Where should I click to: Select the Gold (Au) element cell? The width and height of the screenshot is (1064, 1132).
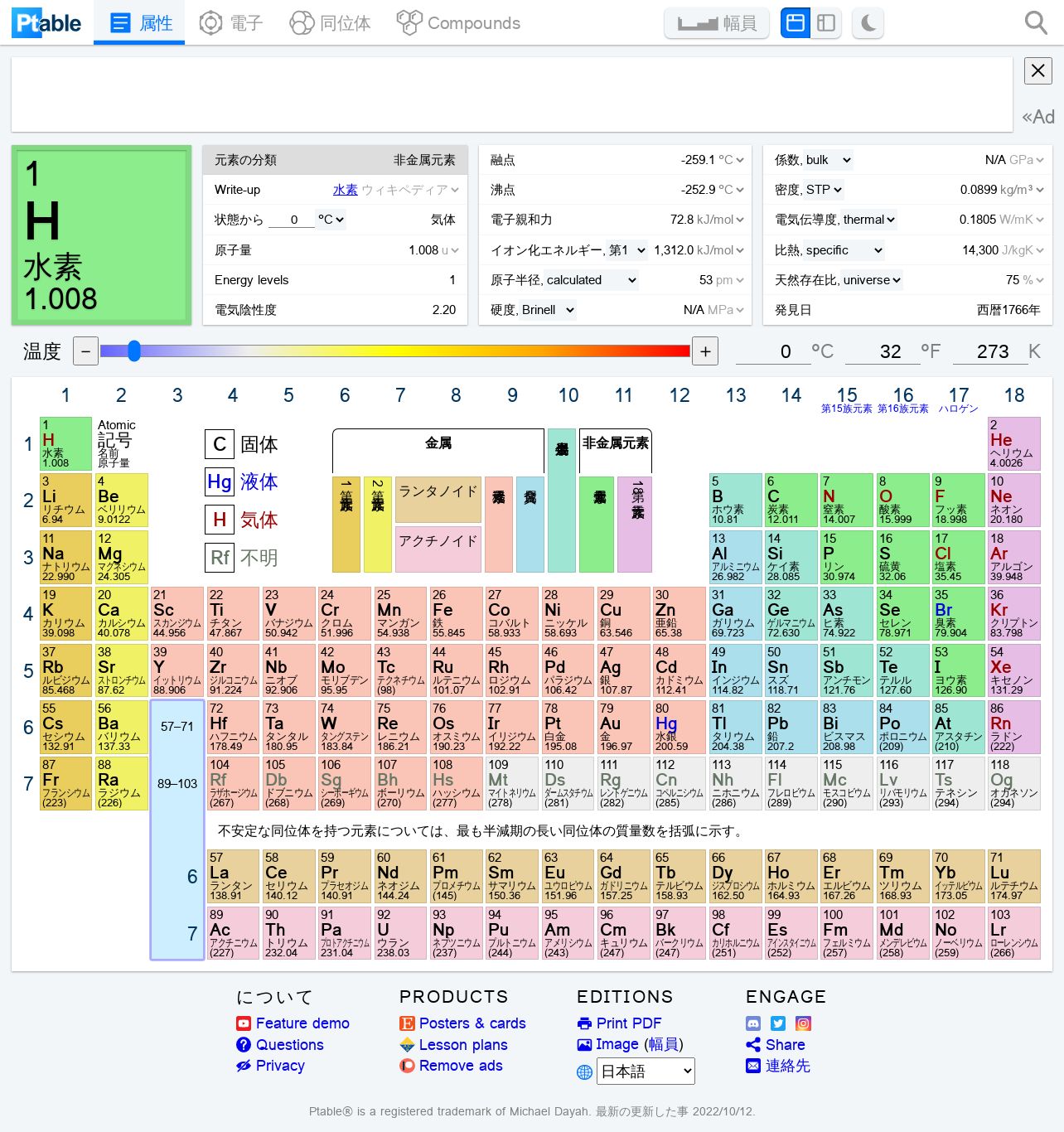point(623,727)
